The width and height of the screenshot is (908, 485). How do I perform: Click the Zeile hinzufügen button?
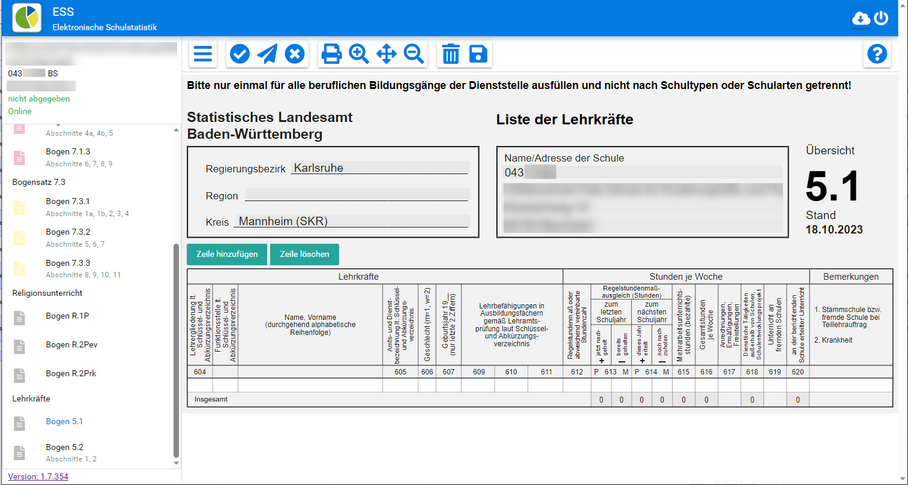coord(227,254)
